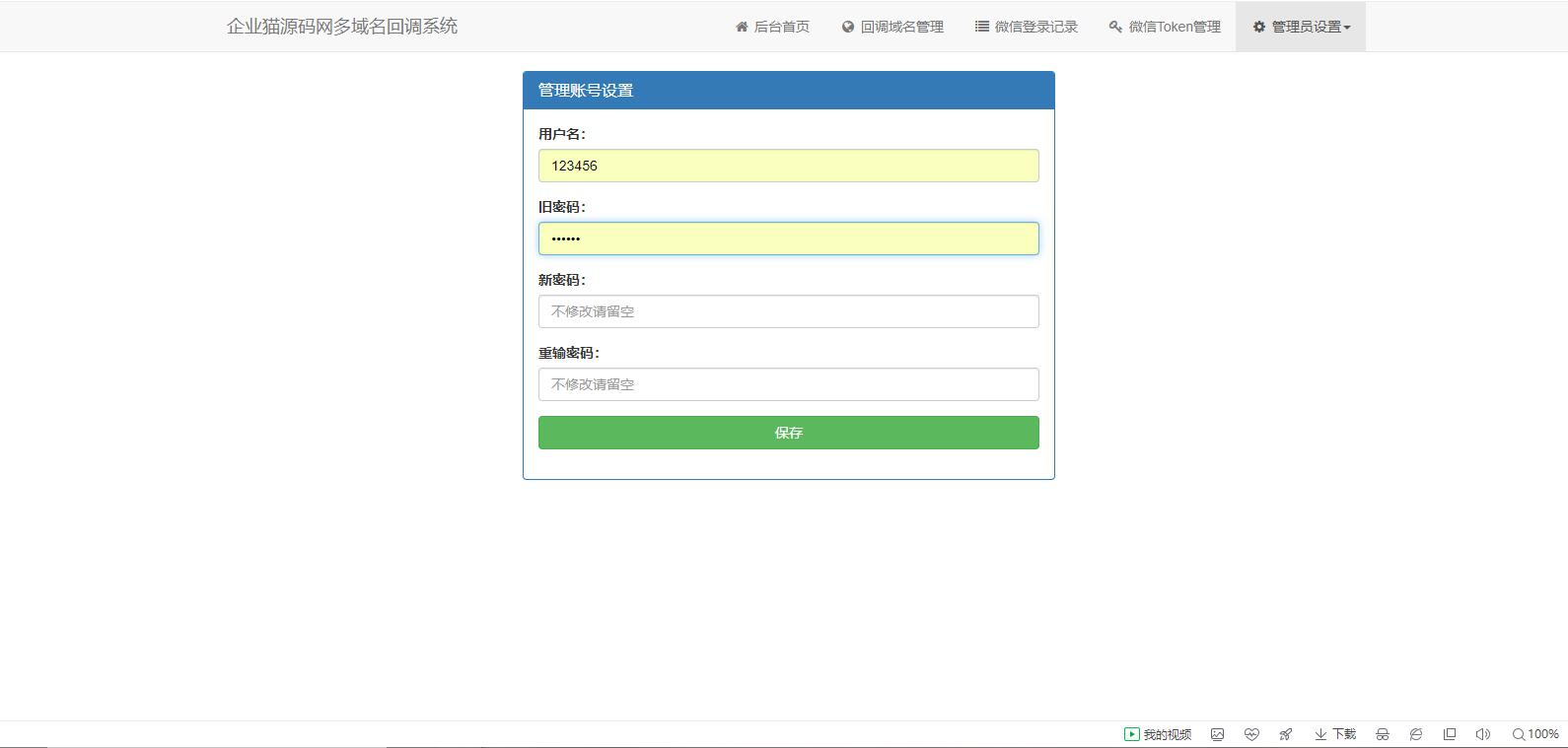Click the 企业猫源码网多域名回调系统 brand link
The image size is (1568, 748).
click(342, 27)
